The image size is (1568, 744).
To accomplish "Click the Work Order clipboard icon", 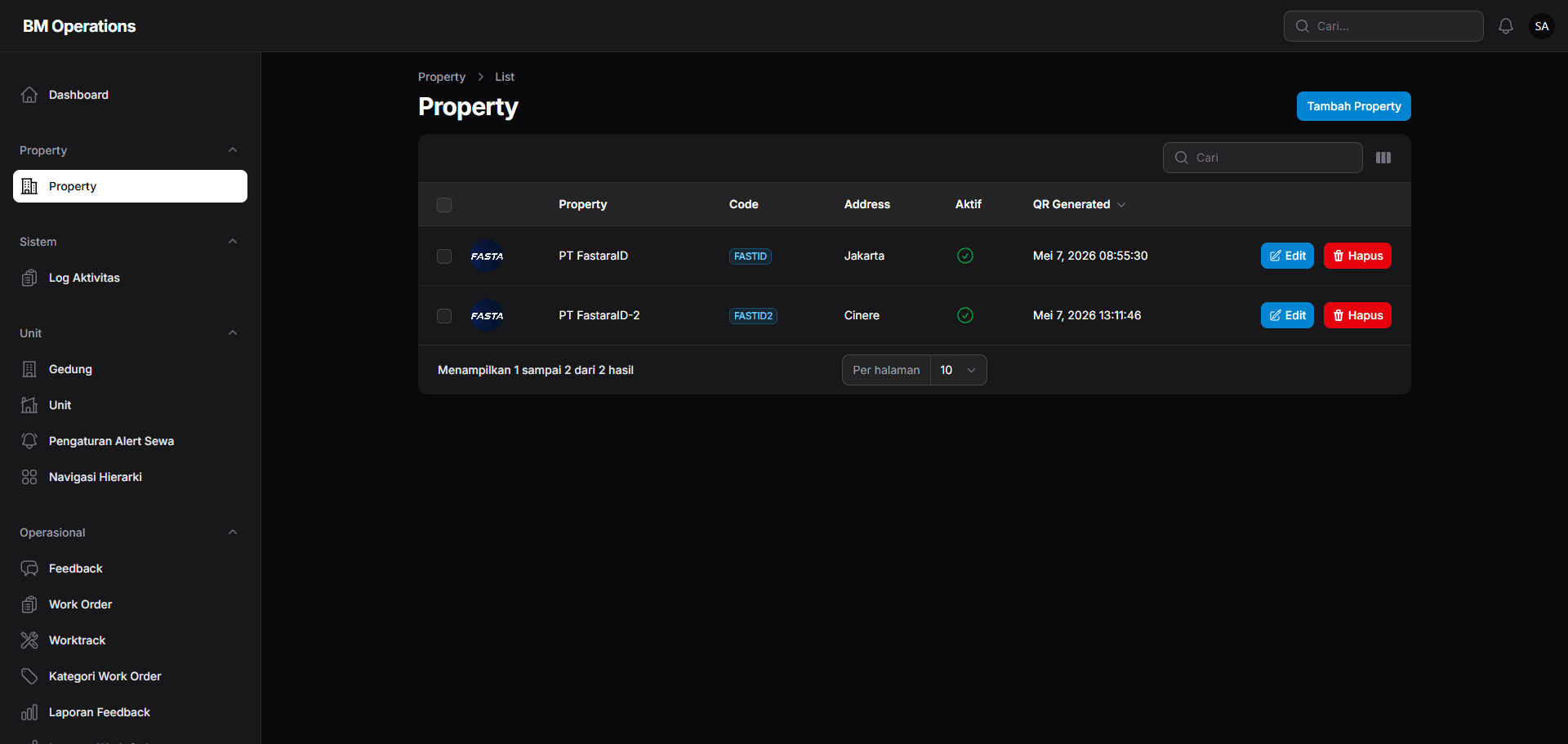I will coord(29,604).
